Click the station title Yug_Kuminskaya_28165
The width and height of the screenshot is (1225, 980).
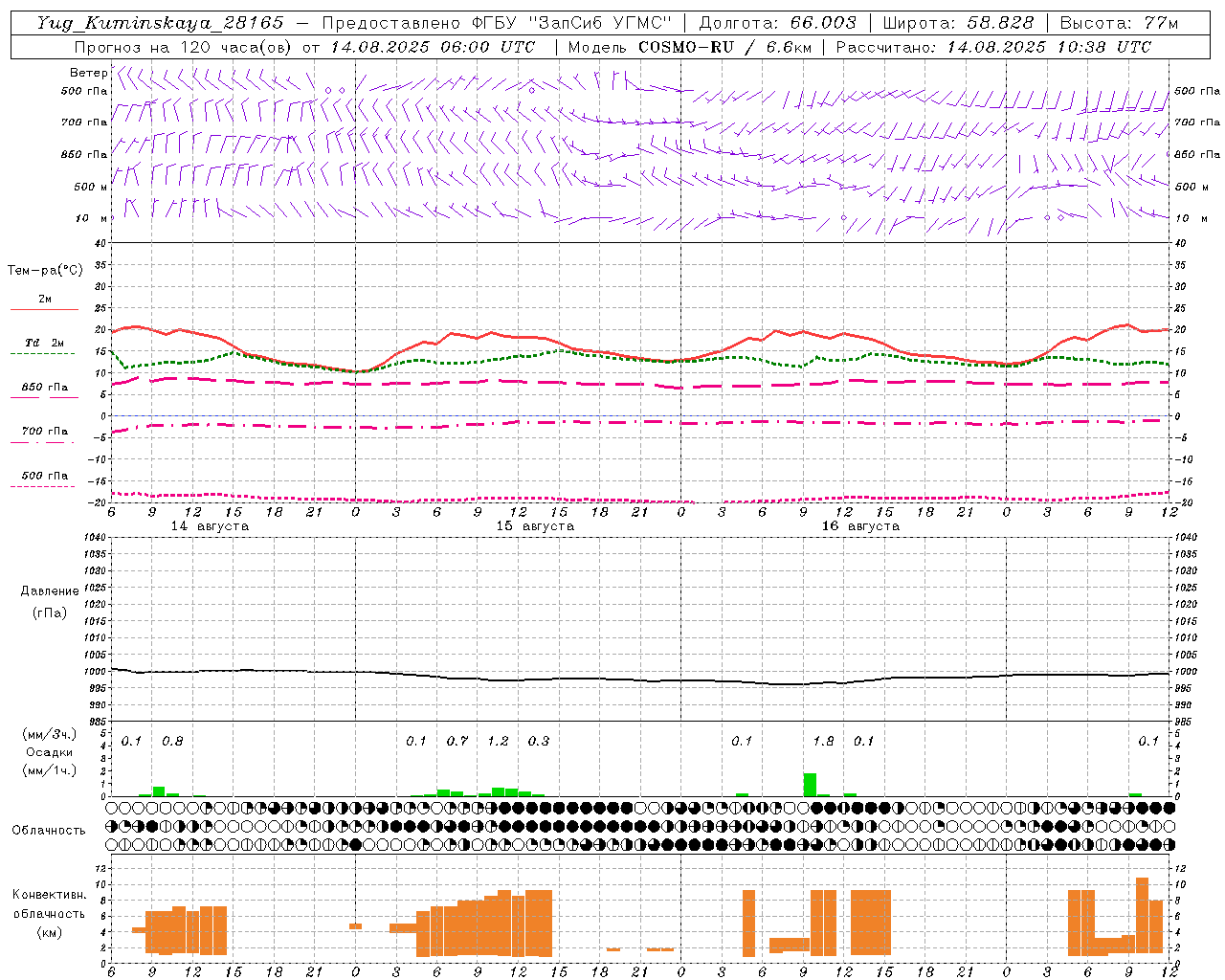point(161,23)
